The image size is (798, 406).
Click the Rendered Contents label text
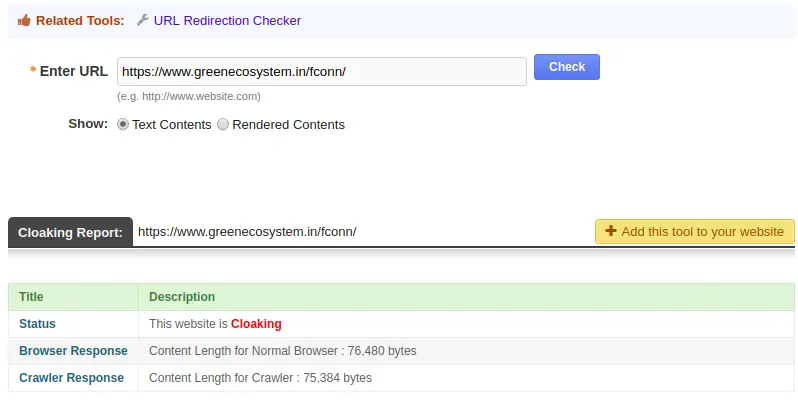(x=289, y=125)
